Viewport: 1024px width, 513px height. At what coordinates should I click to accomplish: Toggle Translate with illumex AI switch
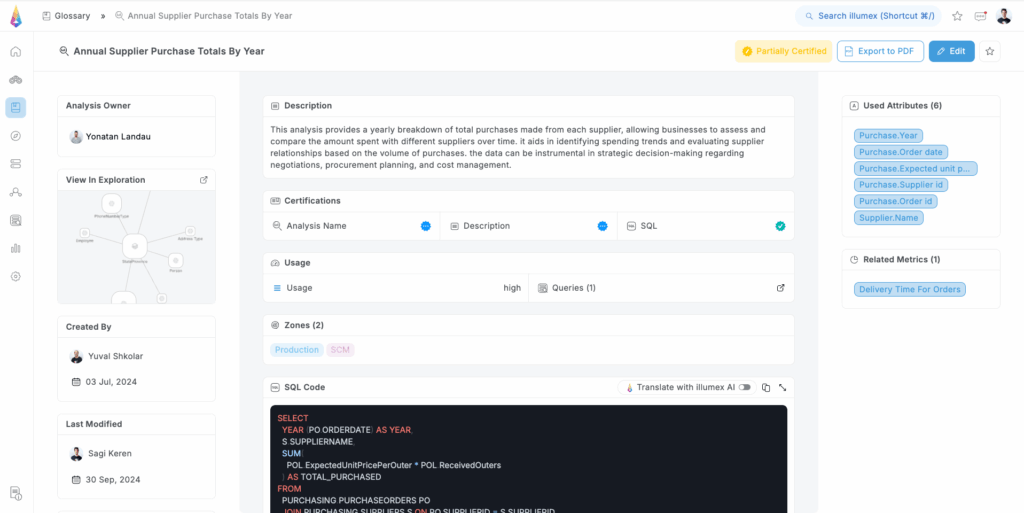coord(745,387)
